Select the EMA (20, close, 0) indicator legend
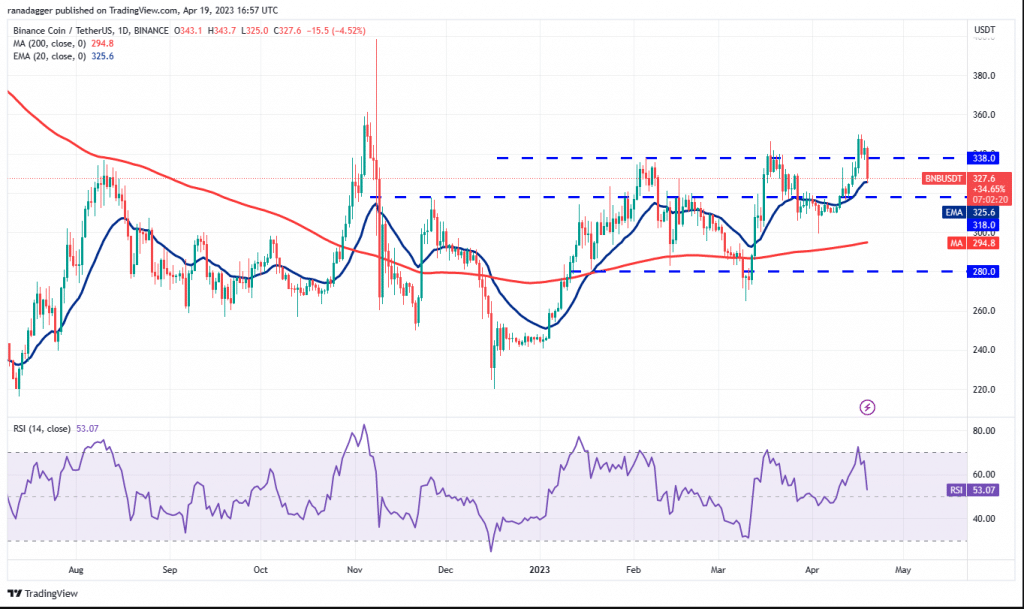This screenshot has height=609, width=1024. (63, 56)
